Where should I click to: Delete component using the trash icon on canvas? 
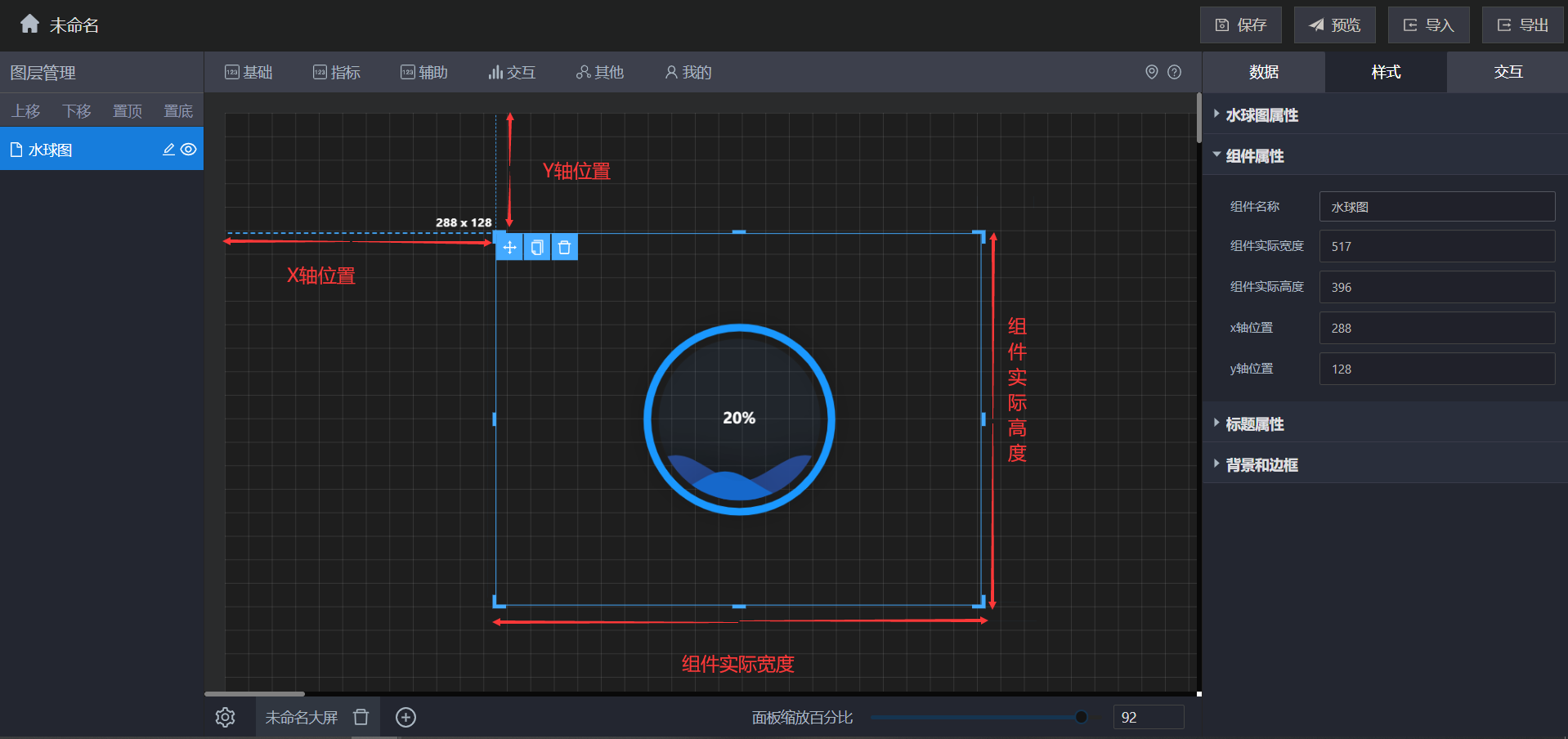[564, 248]
